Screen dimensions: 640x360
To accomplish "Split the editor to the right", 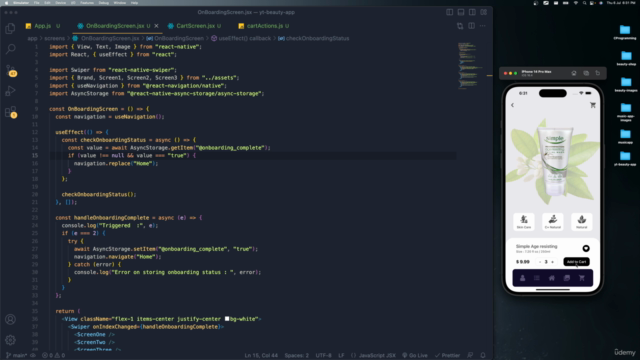I will click(471, 26).
